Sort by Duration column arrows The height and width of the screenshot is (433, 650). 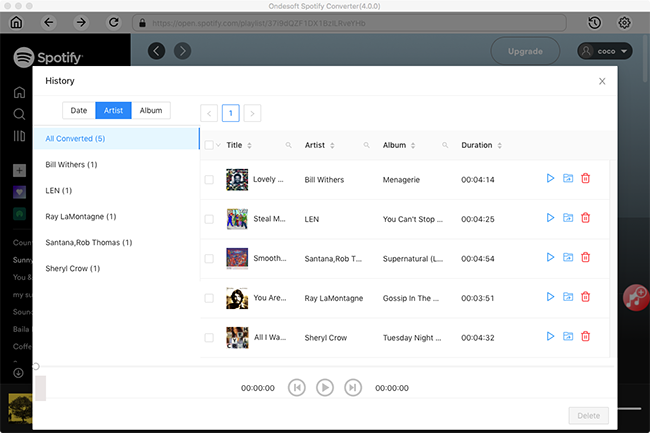501,146
